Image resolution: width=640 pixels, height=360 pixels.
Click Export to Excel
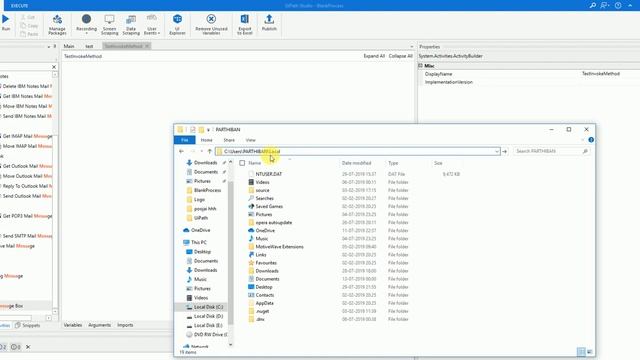[x=244, y=24]
